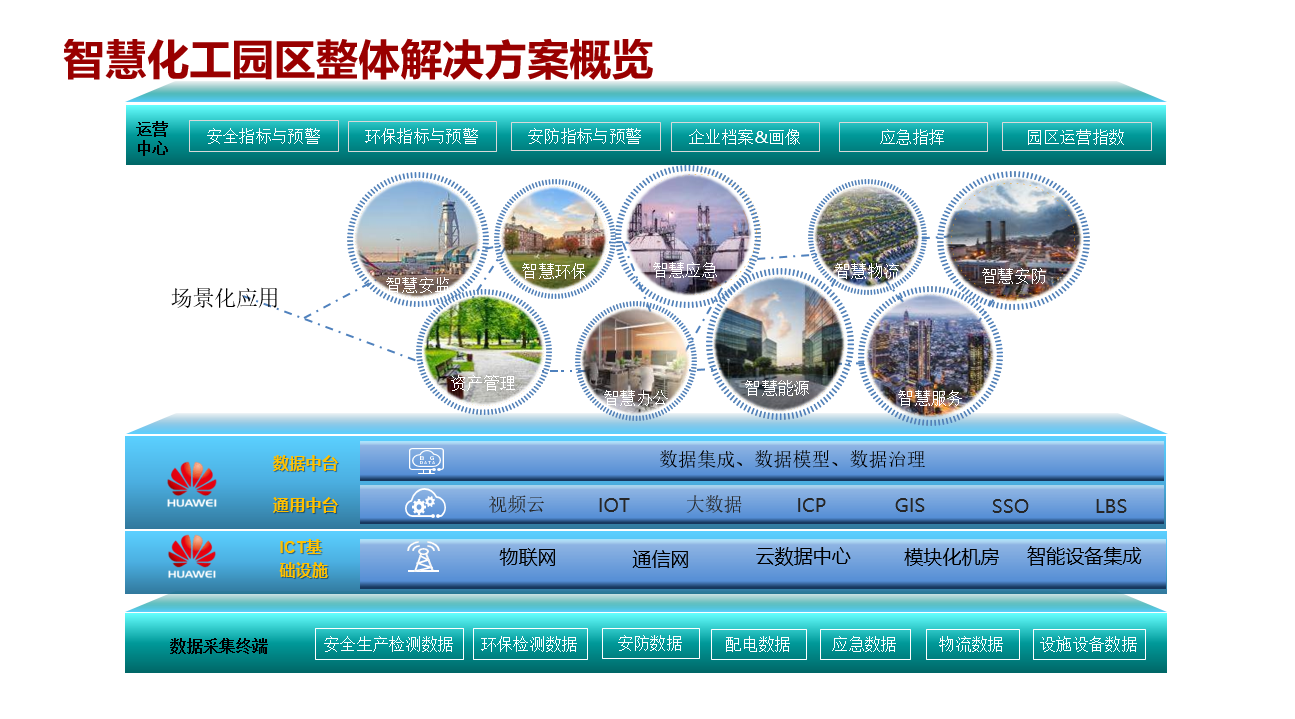Click the Huawei logo beside 数据中台
The width and height of the screenshot is (1295, 719).
click(x=191, y=485)
